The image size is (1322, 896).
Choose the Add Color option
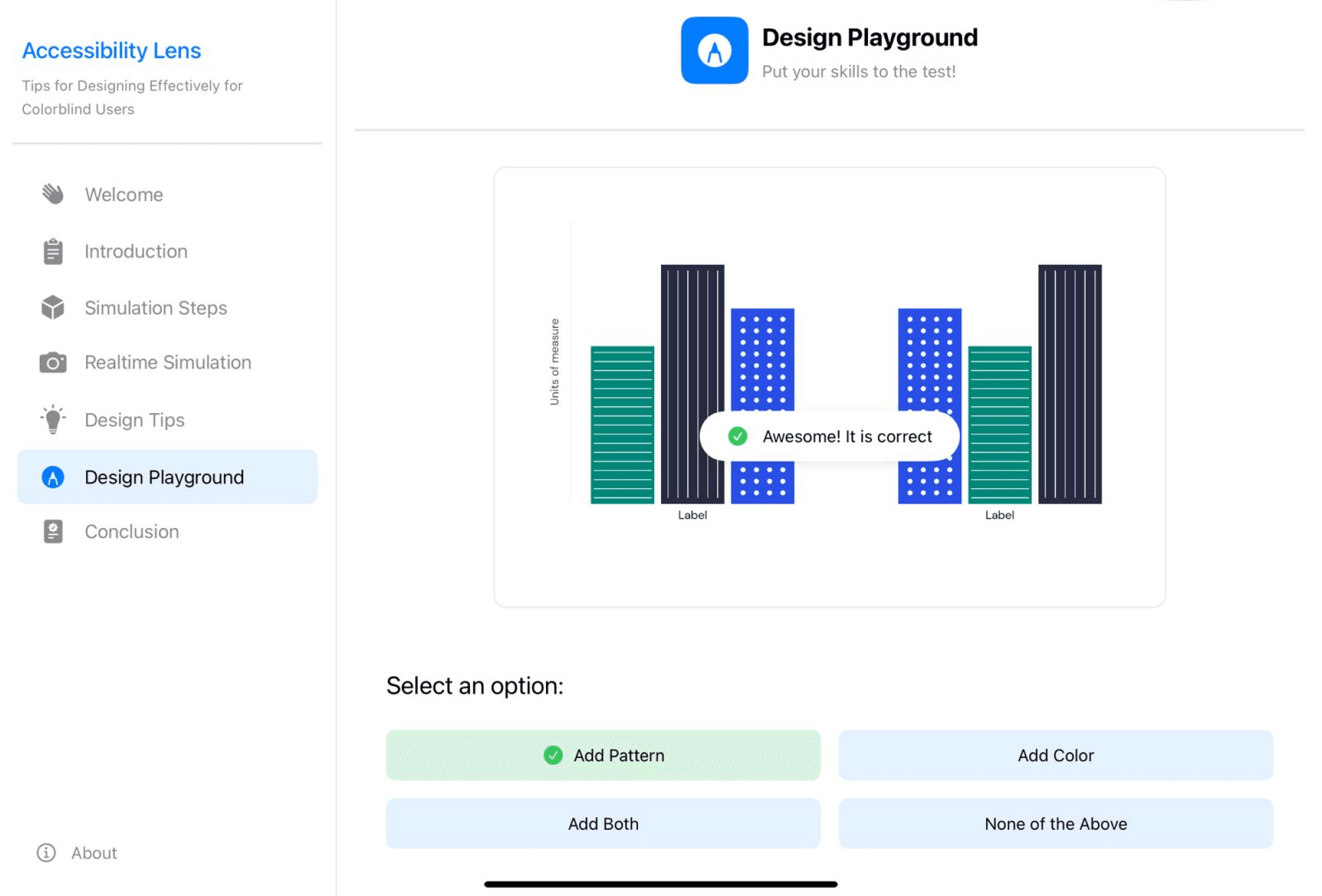click(x=1055, y=755)
